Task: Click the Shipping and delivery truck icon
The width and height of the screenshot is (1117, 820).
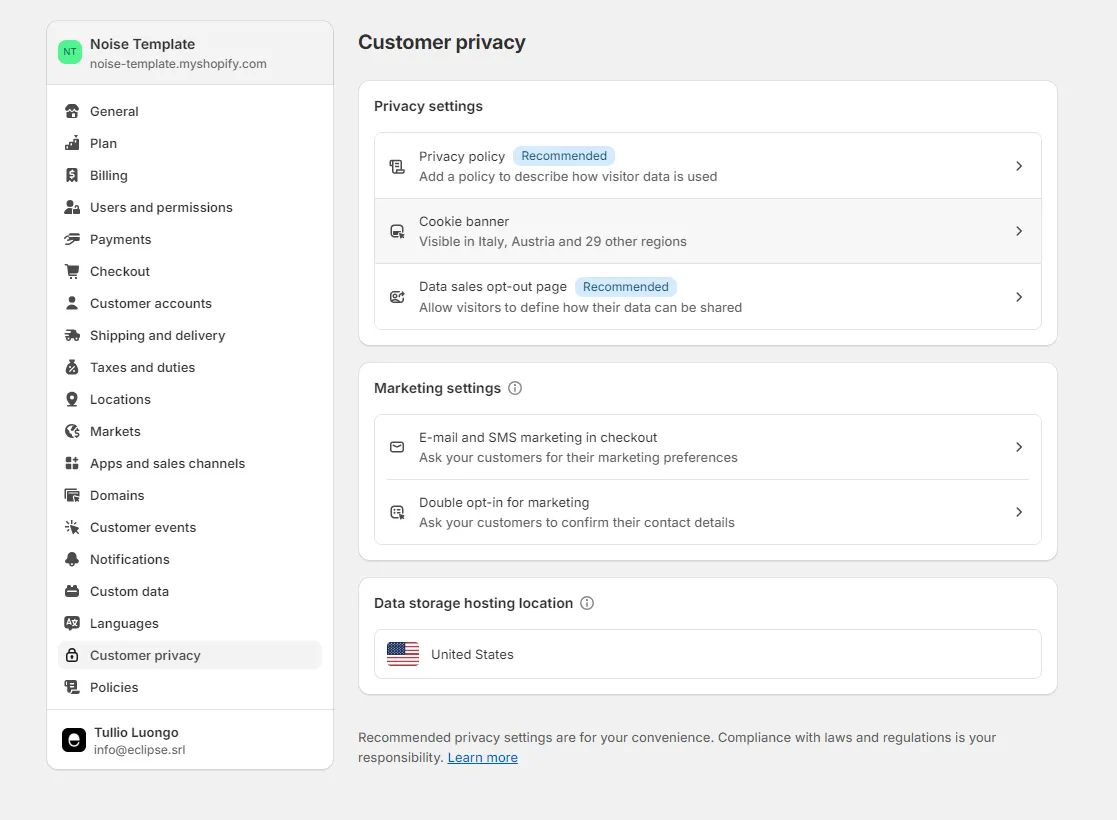Action: pyautogui.click(x=72, y=335)
